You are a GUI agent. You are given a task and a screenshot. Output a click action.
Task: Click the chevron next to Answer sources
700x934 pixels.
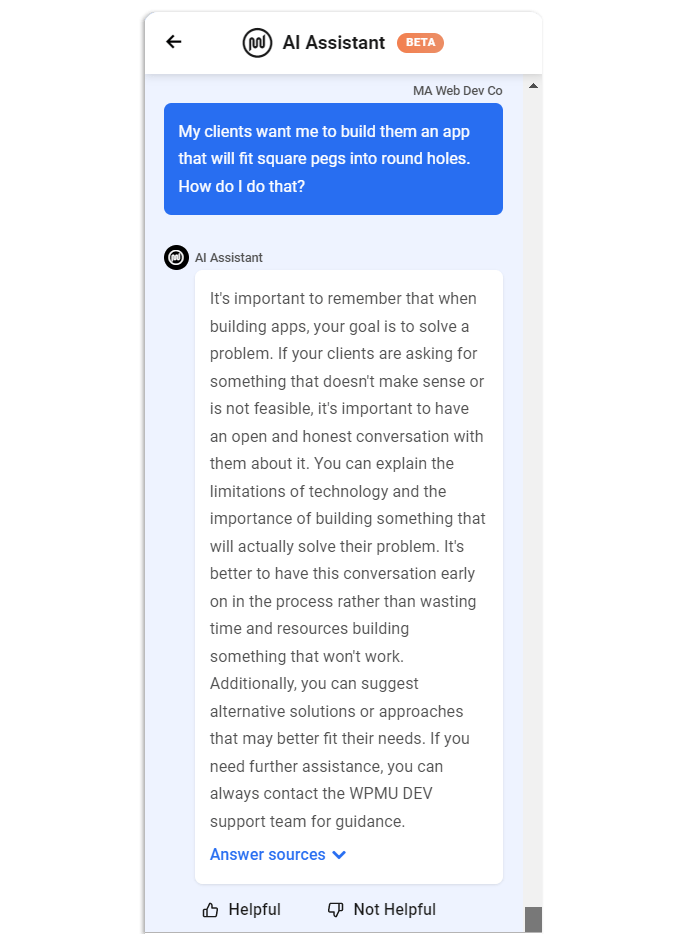(x=339, y=854)
